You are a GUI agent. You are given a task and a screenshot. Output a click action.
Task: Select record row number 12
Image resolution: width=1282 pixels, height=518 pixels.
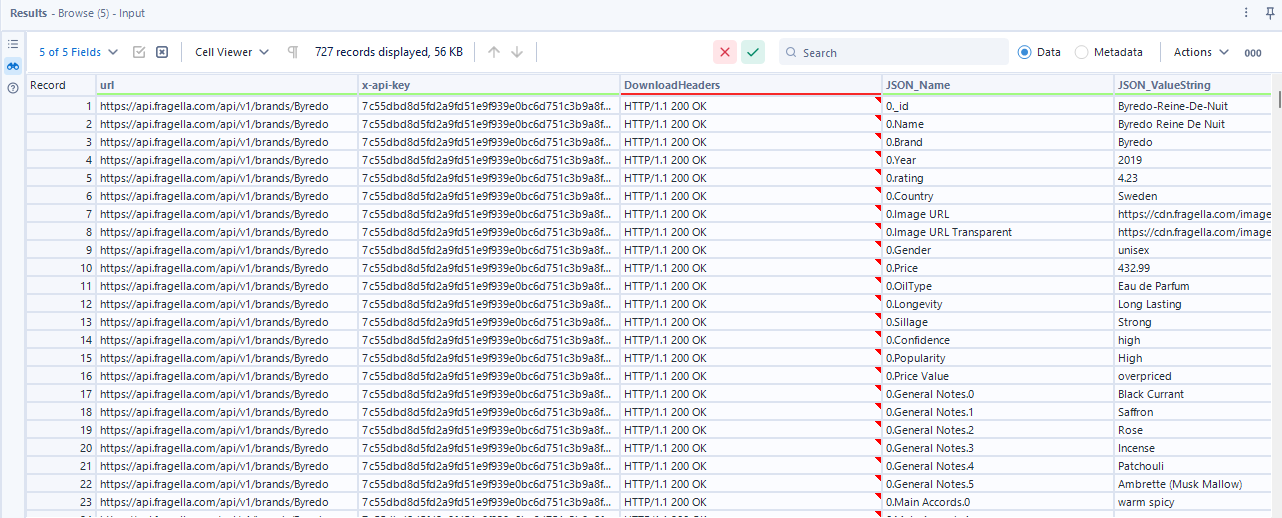[x=61, y=304]
